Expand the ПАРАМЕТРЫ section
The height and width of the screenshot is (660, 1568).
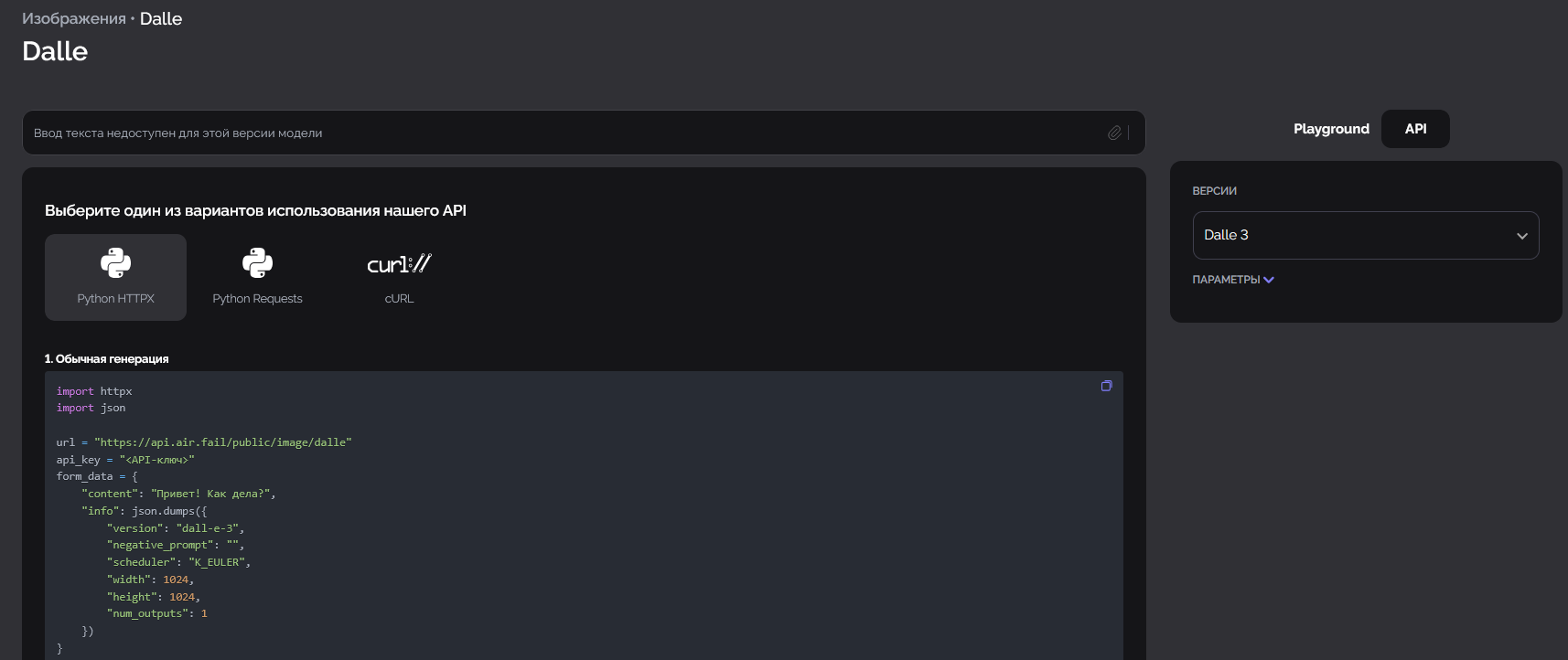1232,280
